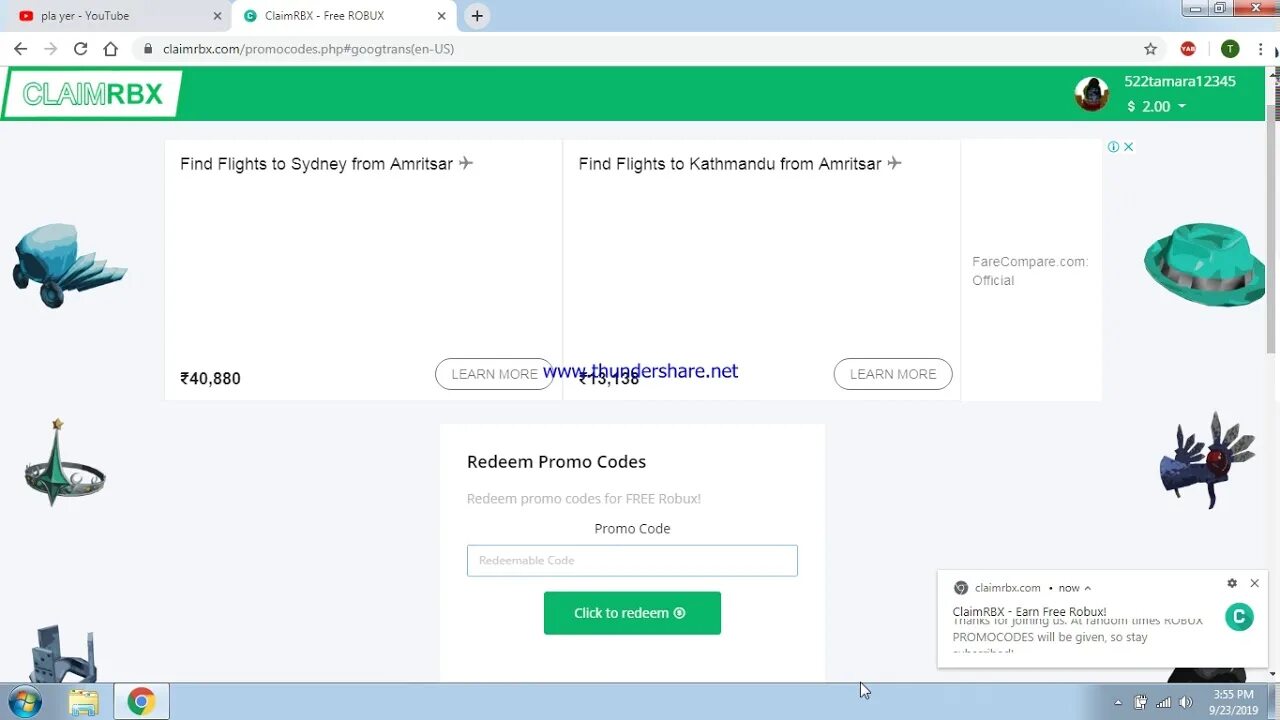Click the green star crown image

point(63,464)
